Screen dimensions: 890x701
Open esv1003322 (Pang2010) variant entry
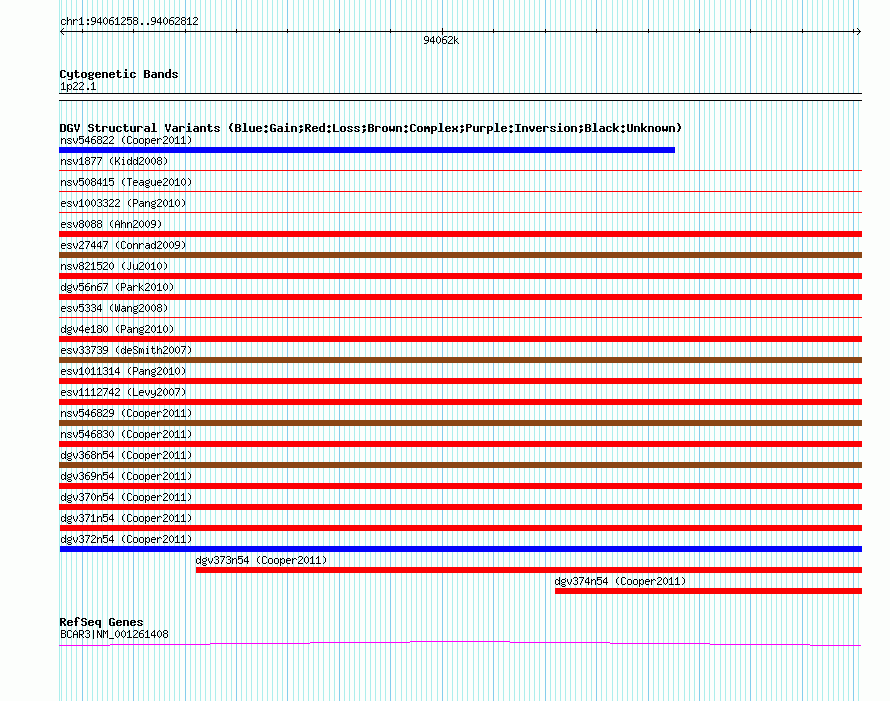pos(123,203)
